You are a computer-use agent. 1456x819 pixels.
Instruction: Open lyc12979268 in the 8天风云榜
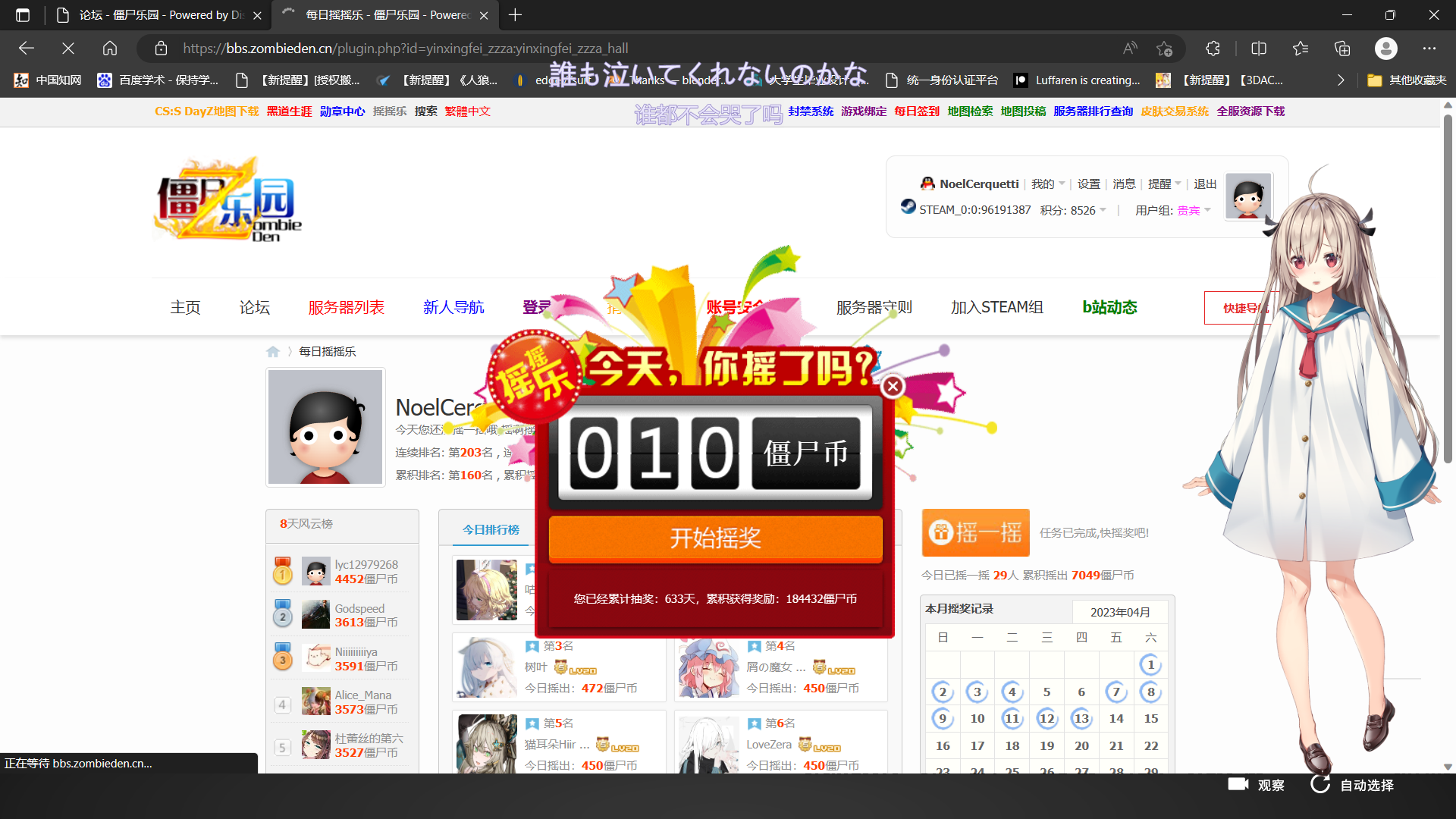tap(366, 564)
